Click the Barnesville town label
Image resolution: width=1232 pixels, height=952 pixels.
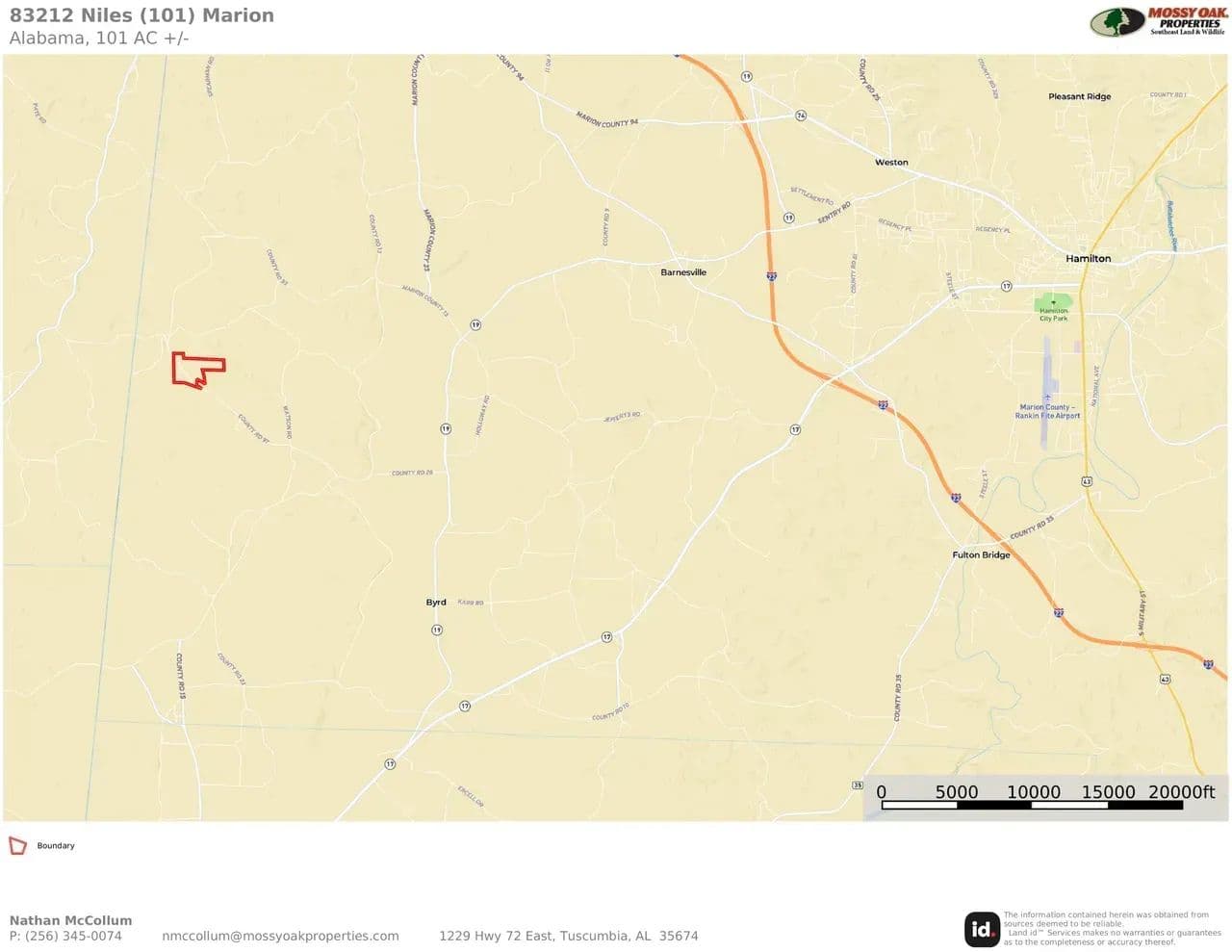683,272
